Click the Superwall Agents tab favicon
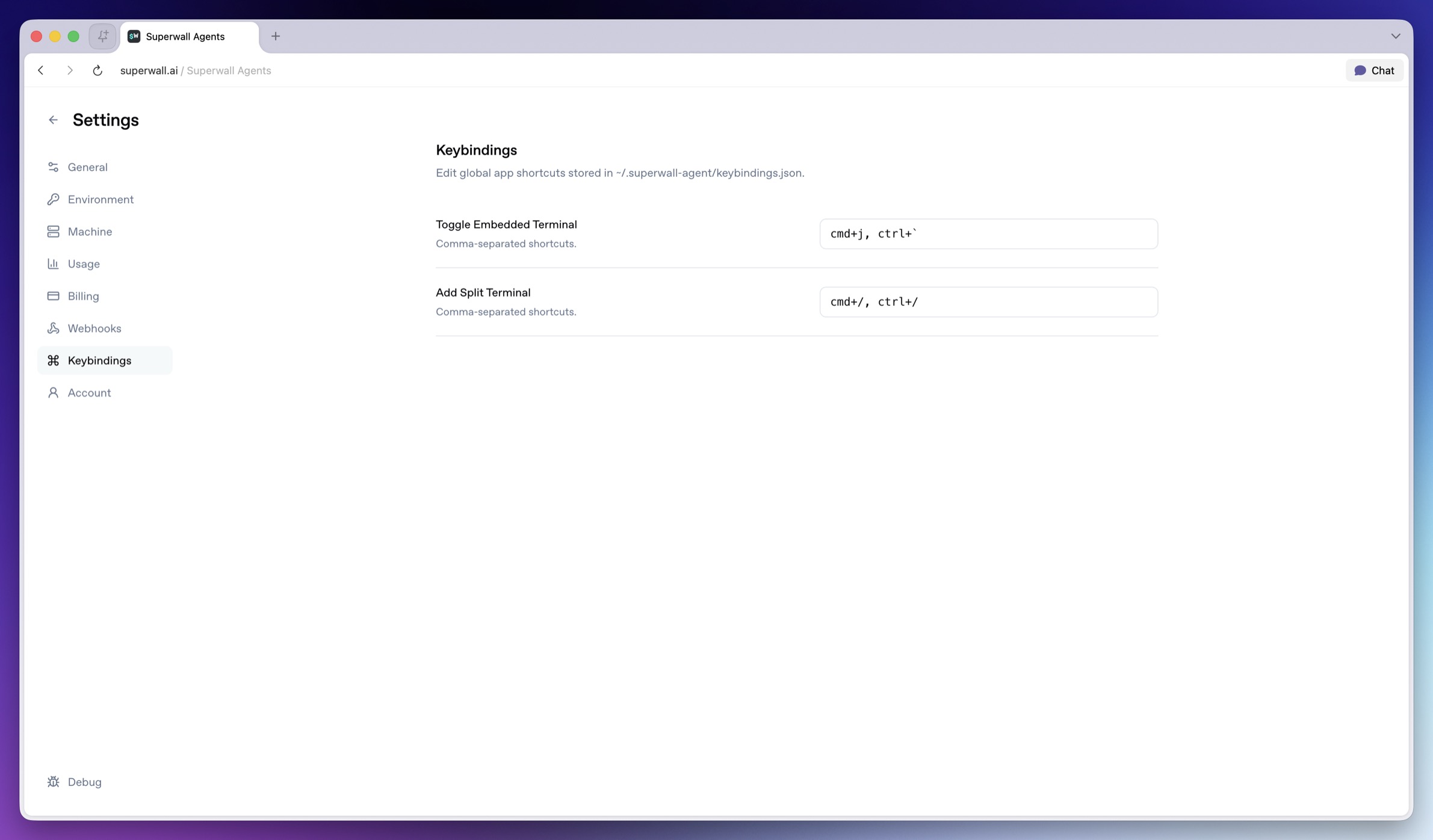Image resolution: width=1433 pixels, height=840 pixels. click(x=134, y=36)
